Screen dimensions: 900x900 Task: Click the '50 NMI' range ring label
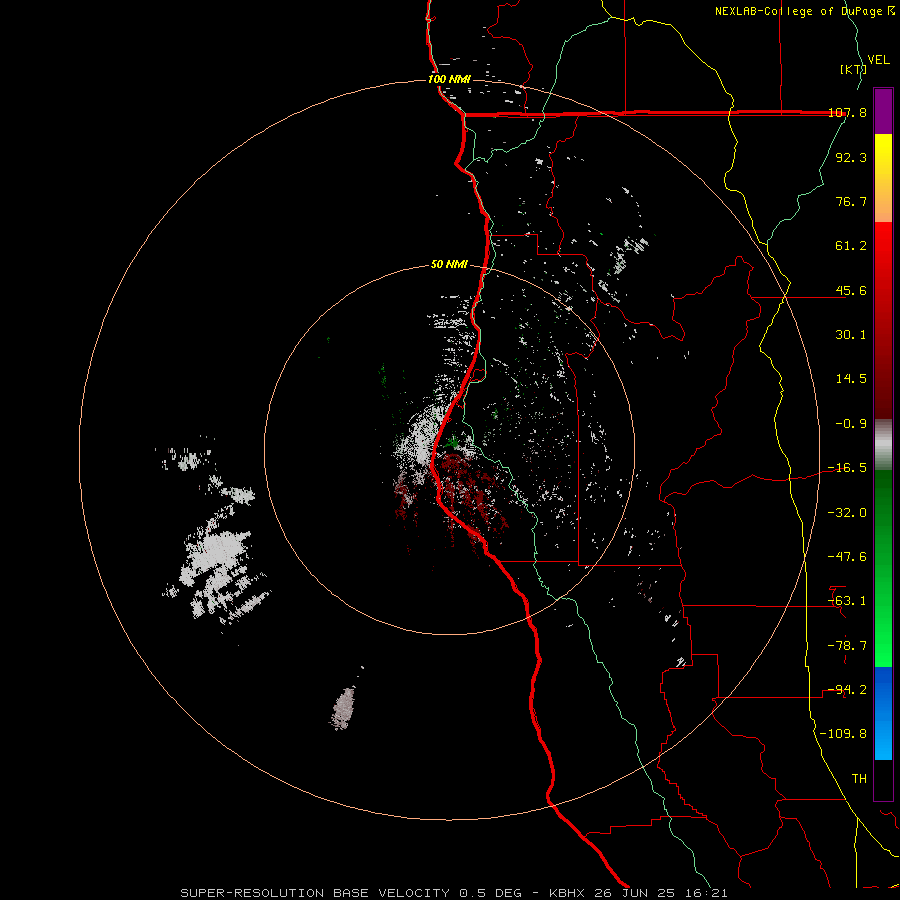tap(449, 265)
